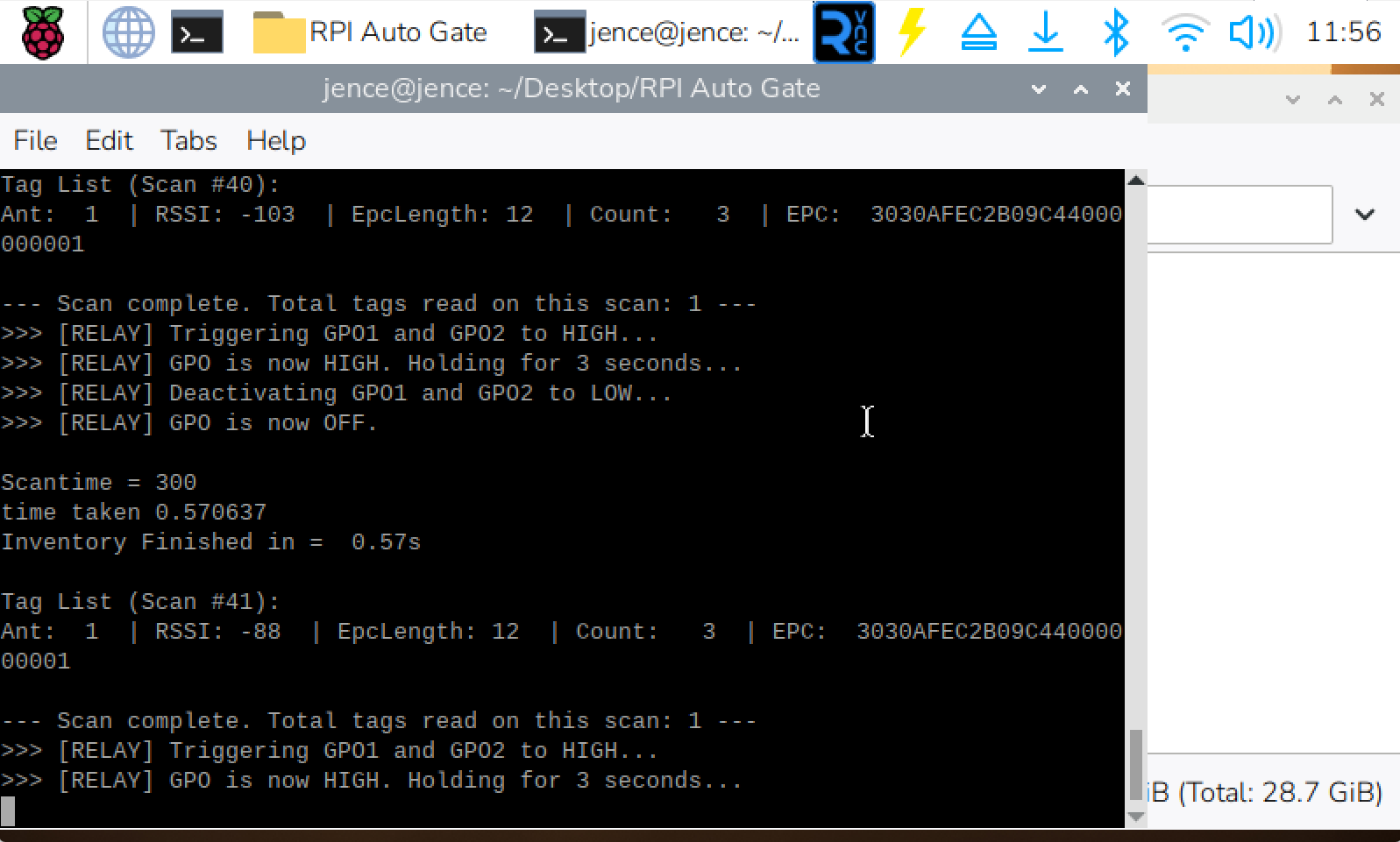Open the volume speaker control
The width and height of the screenshot is (1400, 842).
pos(1254,32)
